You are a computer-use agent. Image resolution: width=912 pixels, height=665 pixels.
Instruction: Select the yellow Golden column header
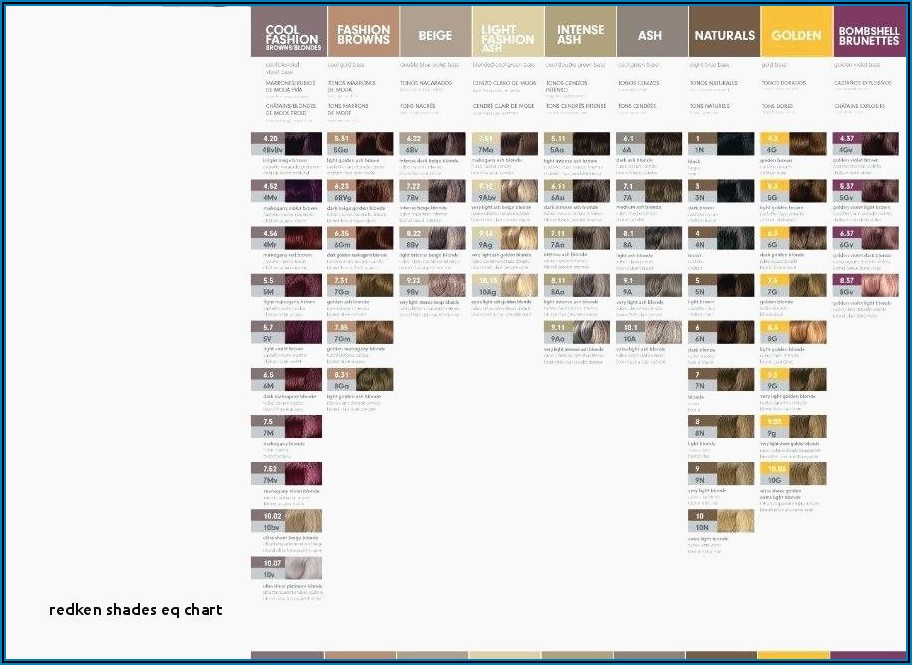coord(796,35)
